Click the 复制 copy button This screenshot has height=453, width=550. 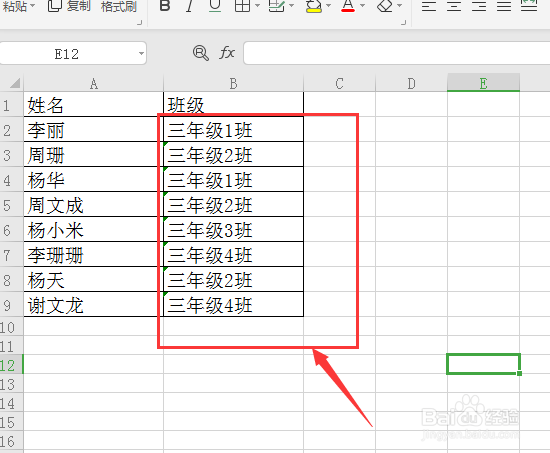tap(69, 6)
